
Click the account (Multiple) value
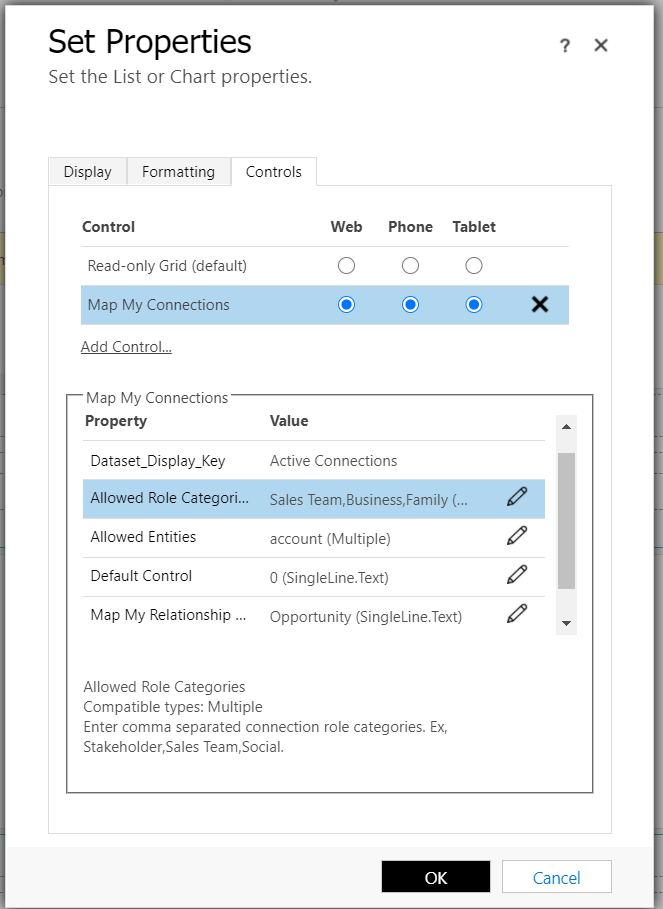click(330, 539)
